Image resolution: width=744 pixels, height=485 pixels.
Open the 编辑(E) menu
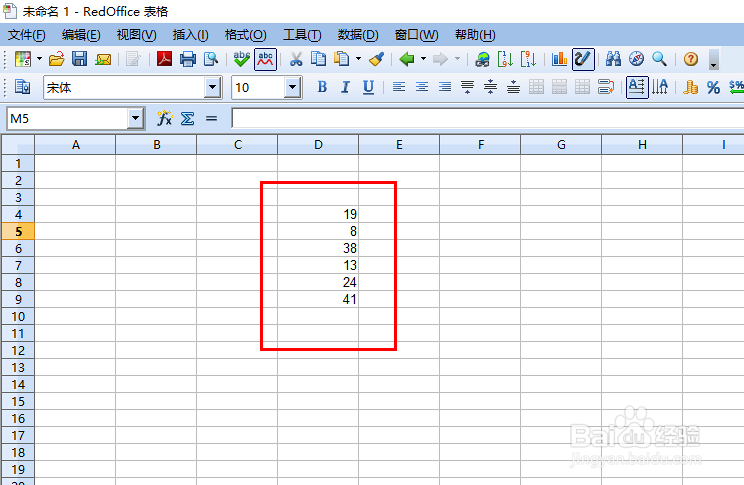click(x=81, y=35)
